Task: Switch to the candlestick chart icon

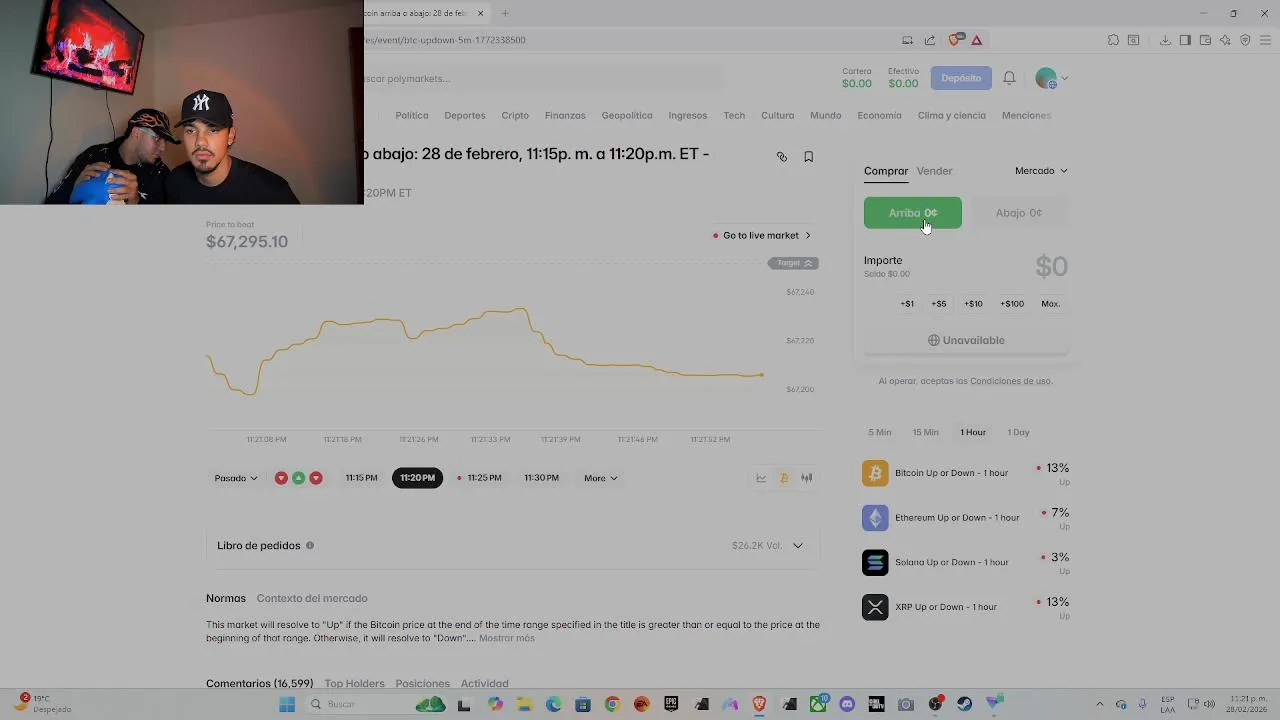Action: [807, 478]
